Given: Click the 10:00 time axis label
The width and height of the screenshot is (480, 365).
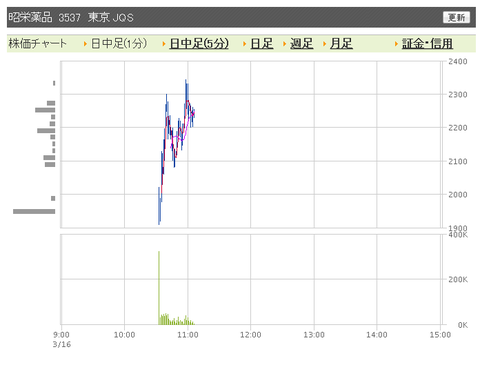Looking at the screenshot, I should tap(125, 335).
